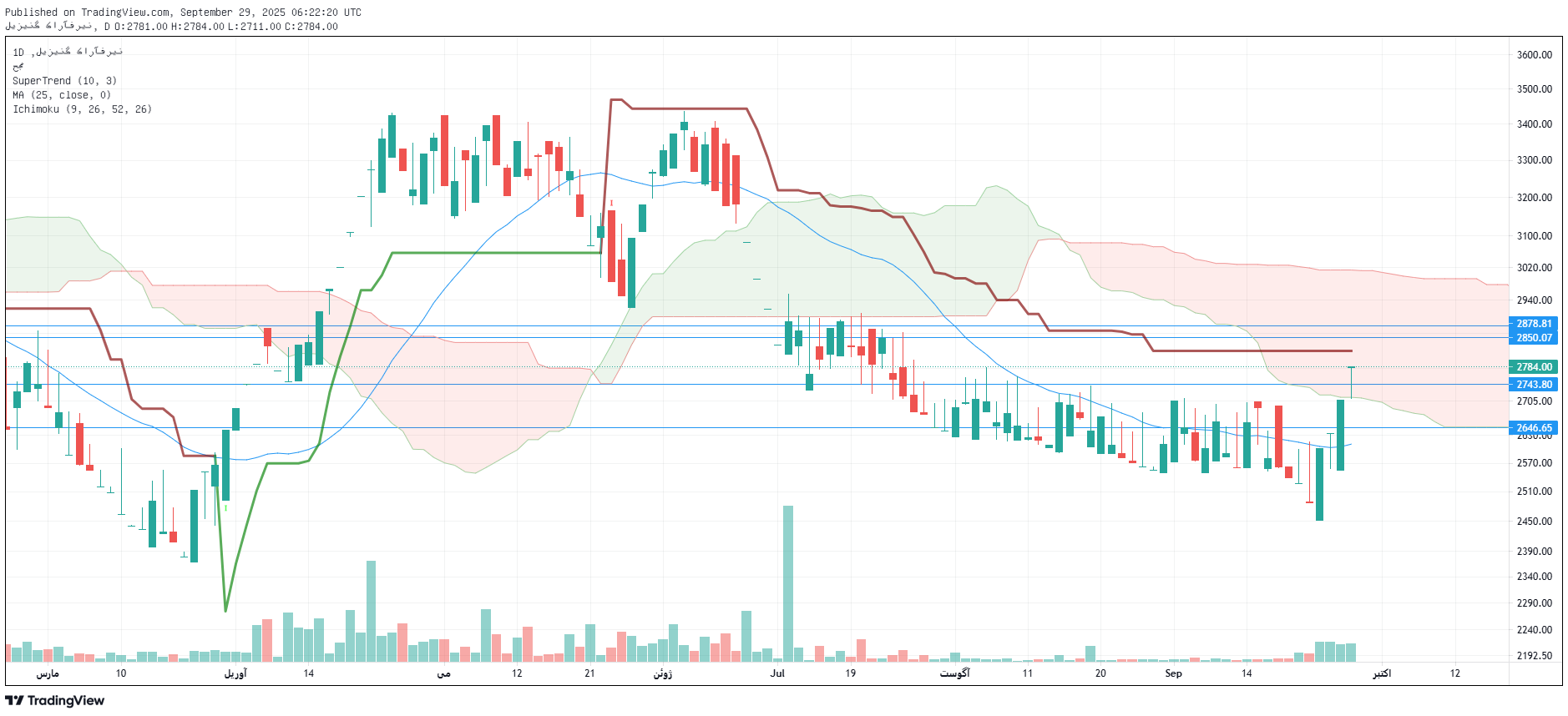
Task: Click the current price label 2784.00
Action: 1533,367
